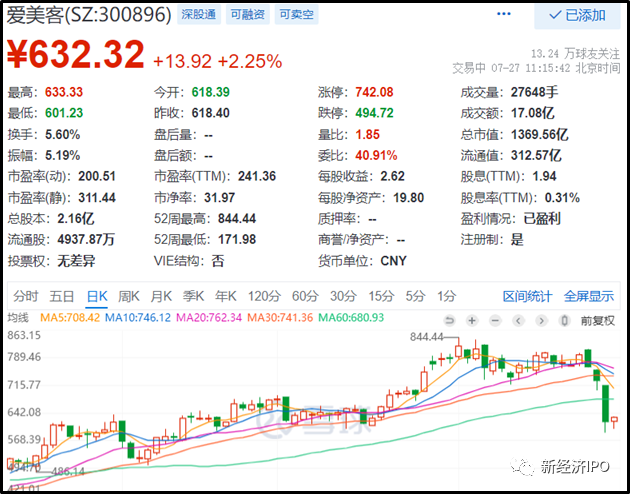Reset the K-line chart with the undo icon
This screenshot has width=630, height=494.
(449, 320)
